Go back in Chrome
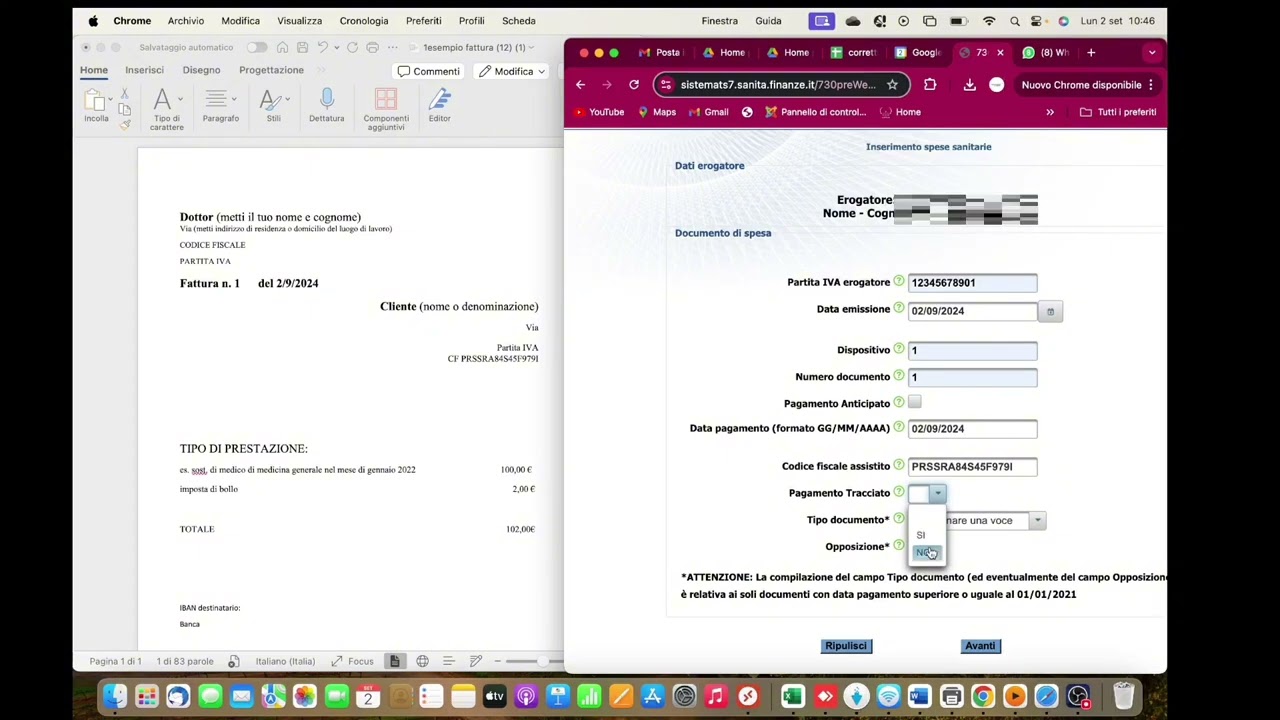This screenshot has height=720, width=1280. click(x=580, y=85)
